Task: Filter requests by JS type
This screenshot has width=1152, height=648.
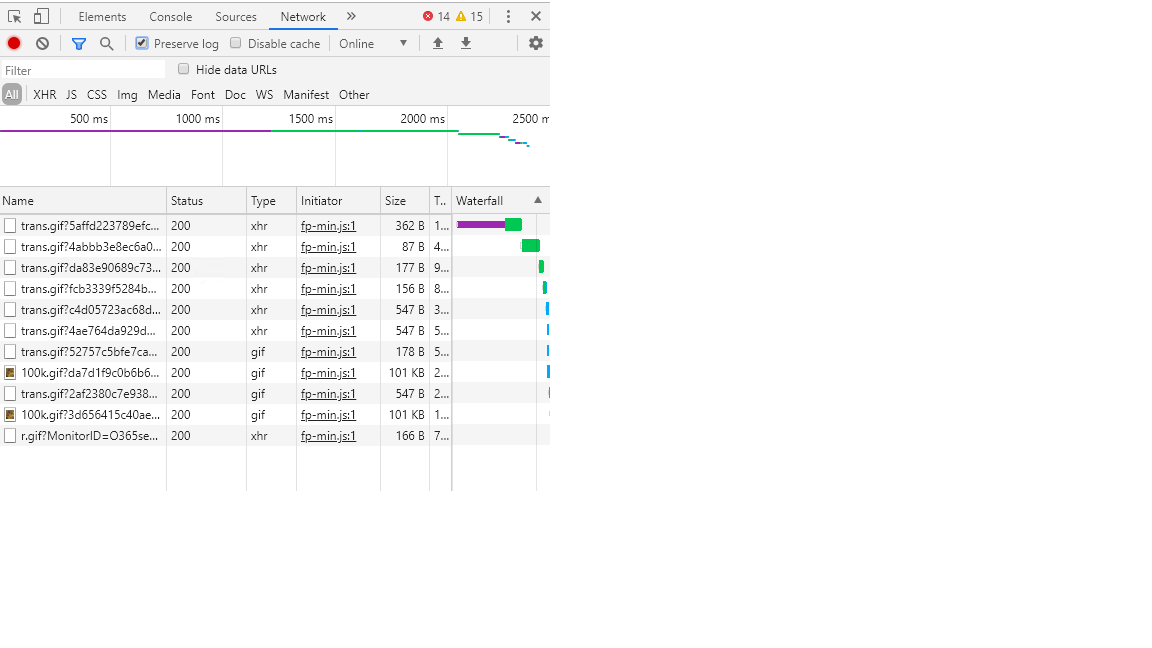Action: 71,95
